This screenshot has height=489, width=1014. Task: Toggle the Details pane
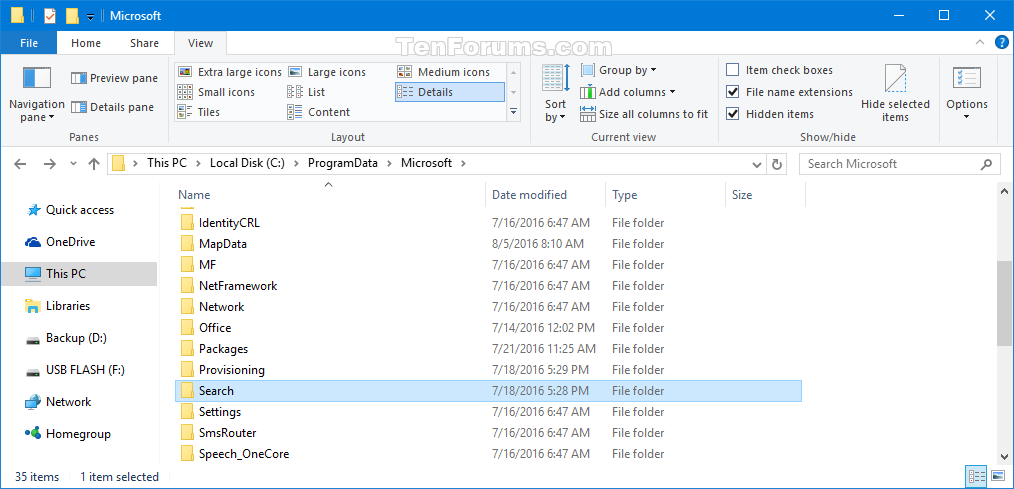pos(113,107)
